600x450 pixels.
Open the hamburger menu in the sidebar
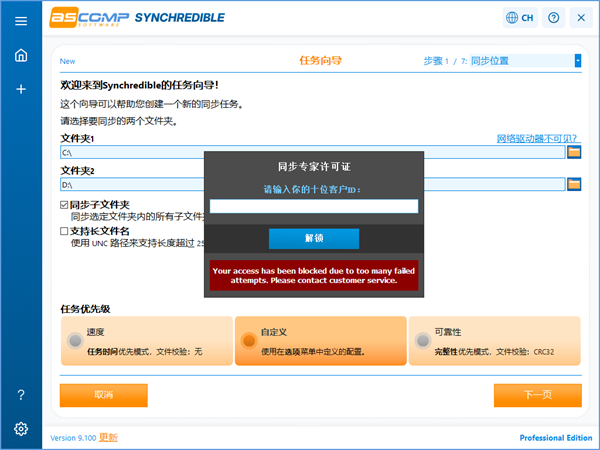pos(21,21)
